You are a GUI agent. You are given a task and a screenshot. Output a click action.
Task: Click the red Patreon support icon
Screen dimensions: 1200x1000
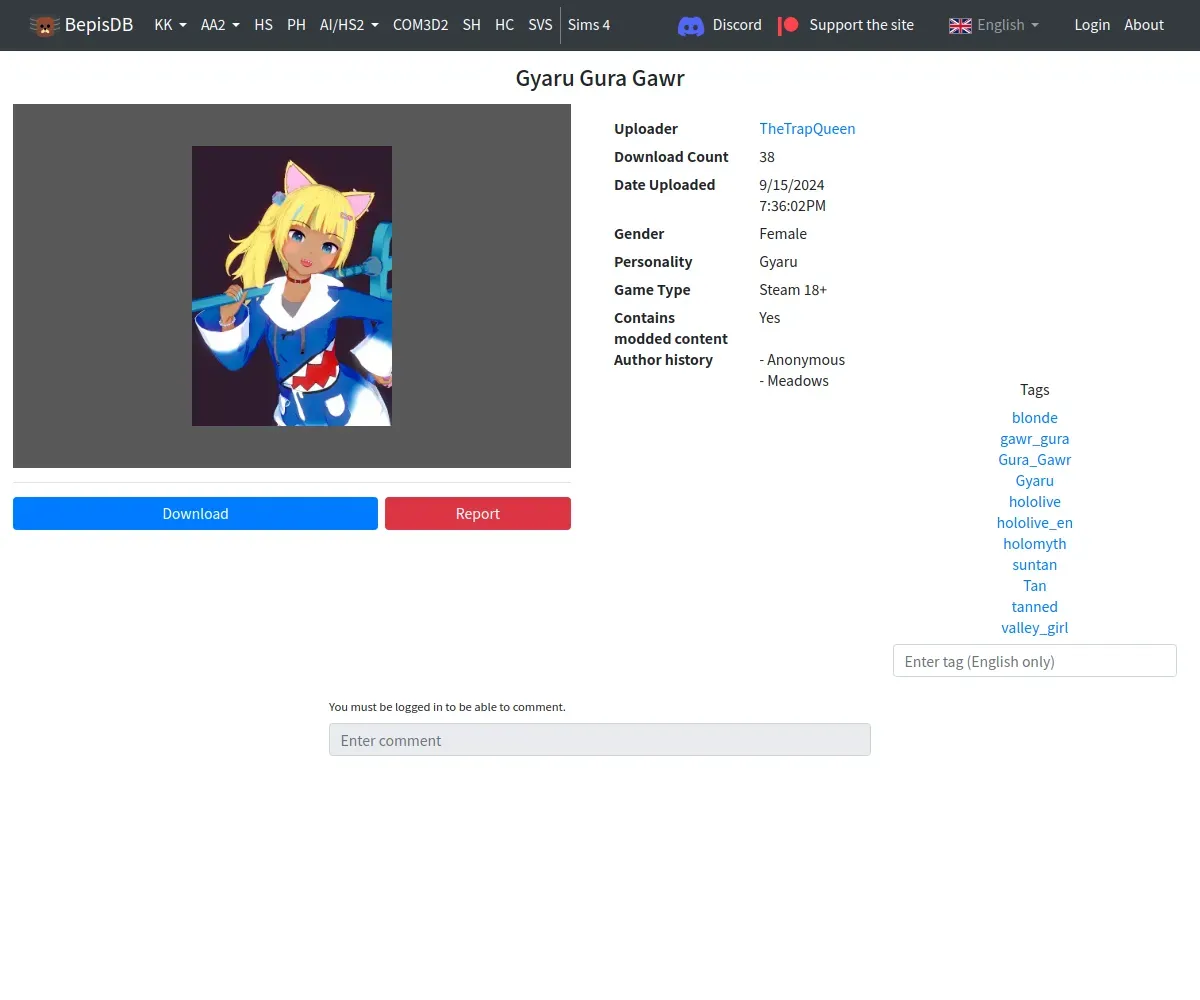coord(789,25)
